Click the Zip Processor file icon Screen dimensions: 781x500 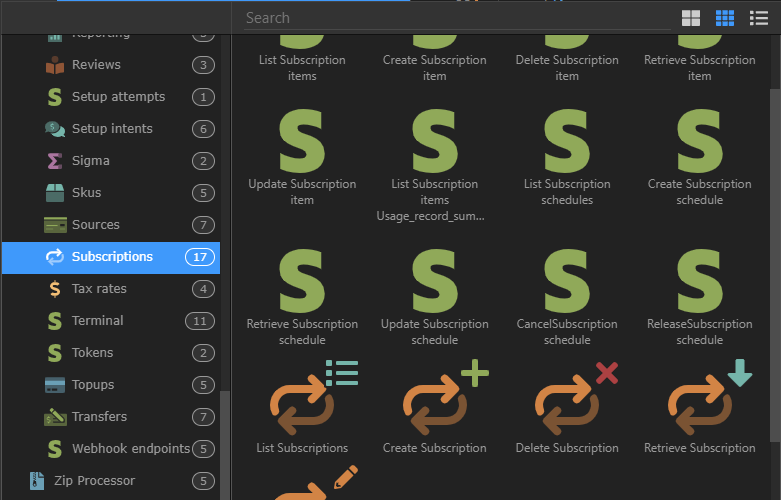click(x=37, y=481)
